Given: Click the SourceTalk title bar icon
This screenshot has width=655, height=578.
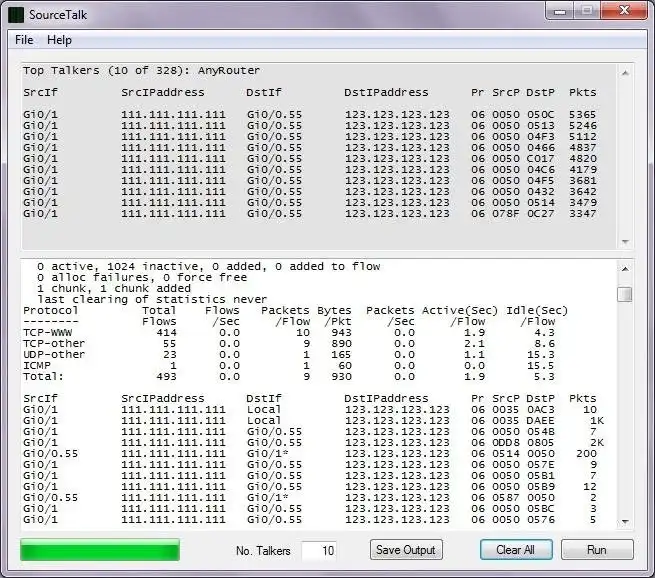Looking at the screenshot, I should tap(16, 15).
